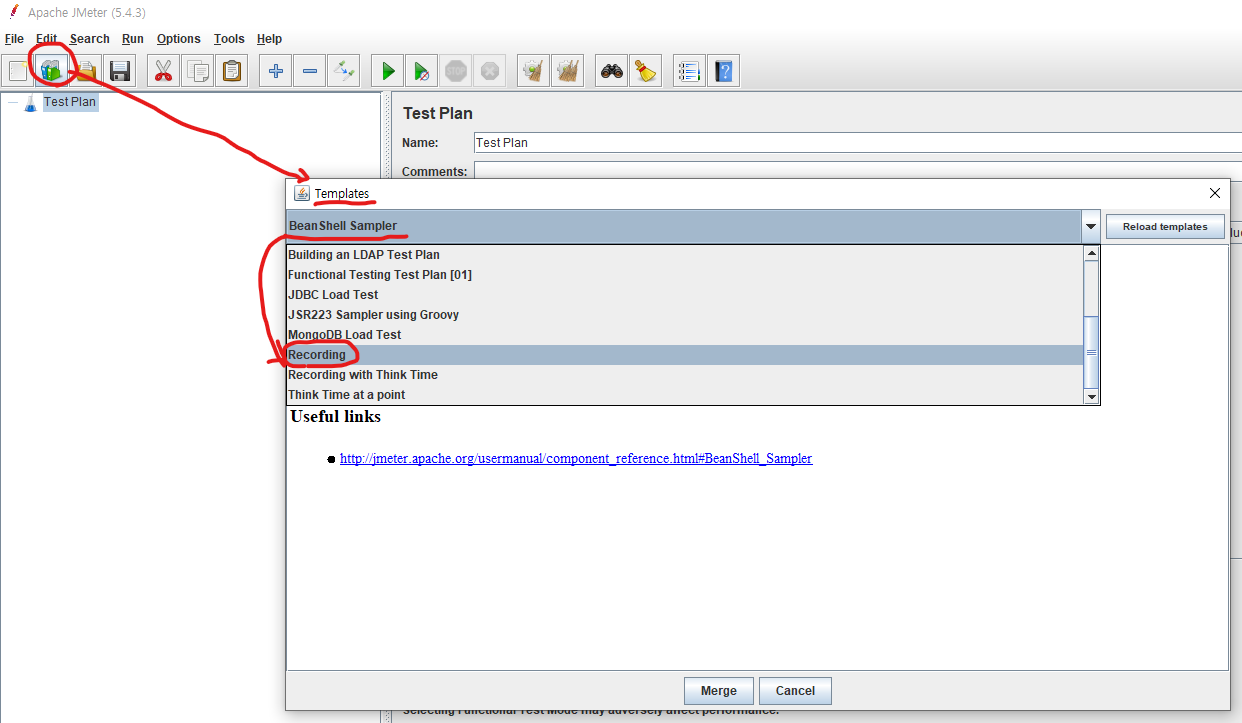
Task: Save the test plan with floppy icon
Action: coord(120,71)
